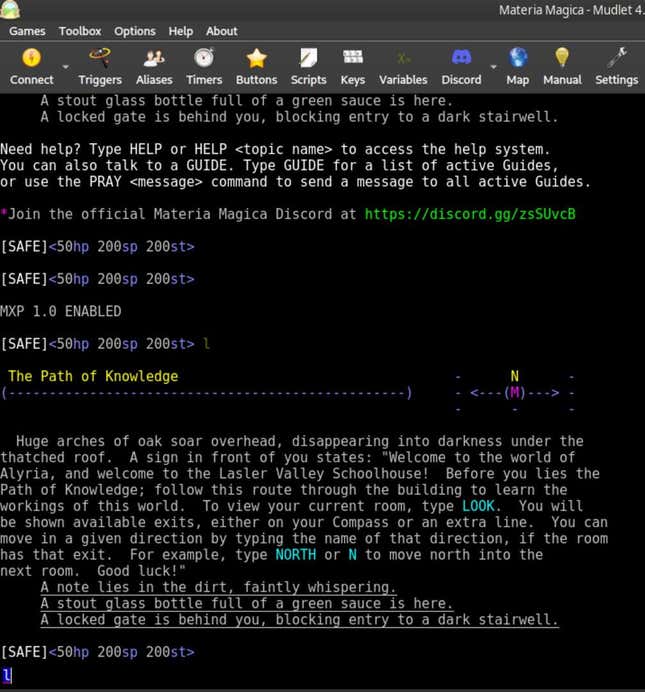This screenshot has height=692, width=645.
Task: Open the About menu
Action: [x=221, y=31]
